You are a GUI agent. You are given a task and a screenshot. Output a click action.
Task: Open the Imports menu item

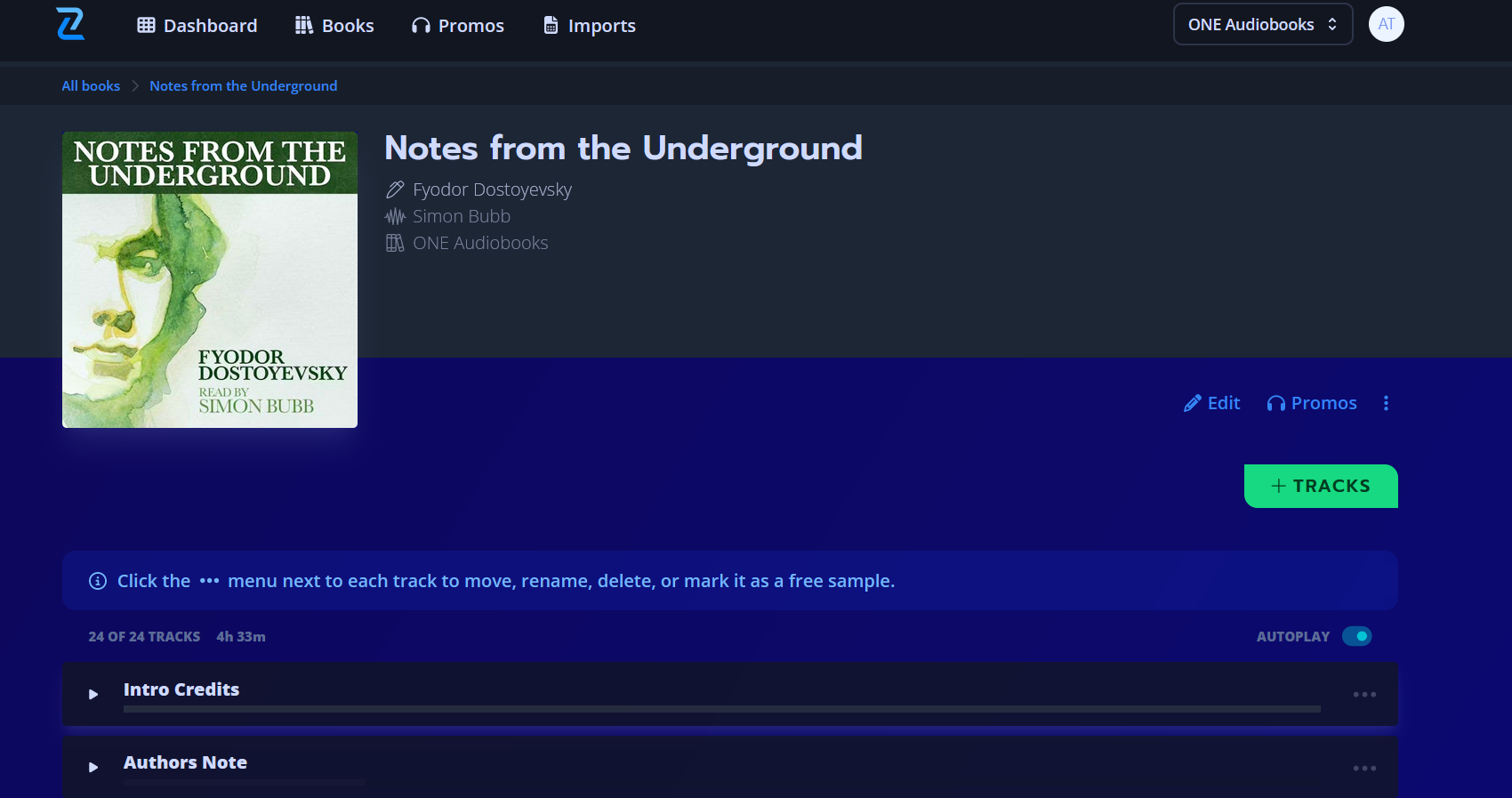pyautogui.click(x=590, y=25)
